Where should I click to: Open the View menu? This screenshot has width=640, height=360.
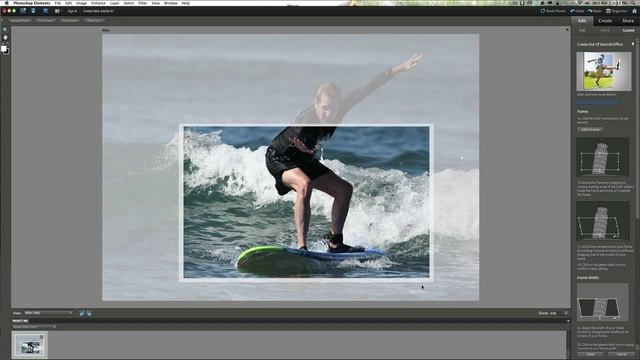click(156, 3)
